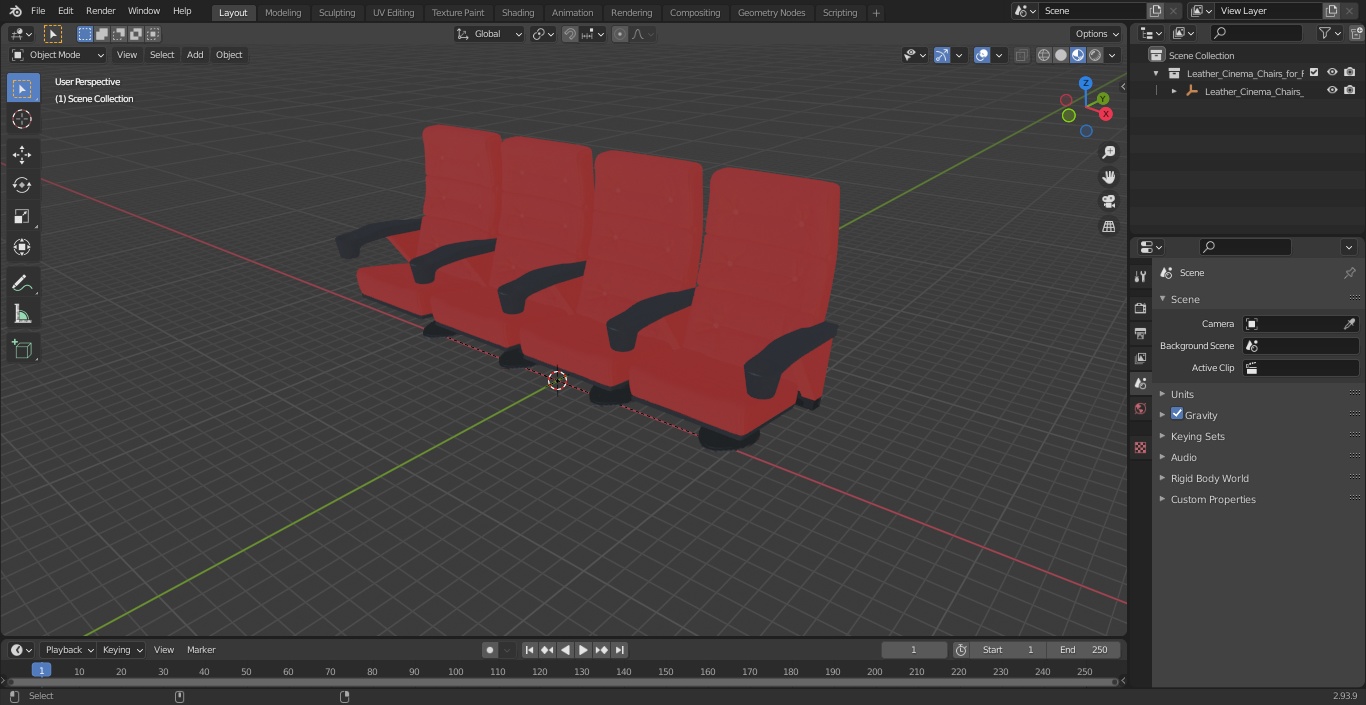Viewport: 1366px width, 705px height.
Task: Toggle camera view with camera icon
Action: click(x=1108, y=202)
